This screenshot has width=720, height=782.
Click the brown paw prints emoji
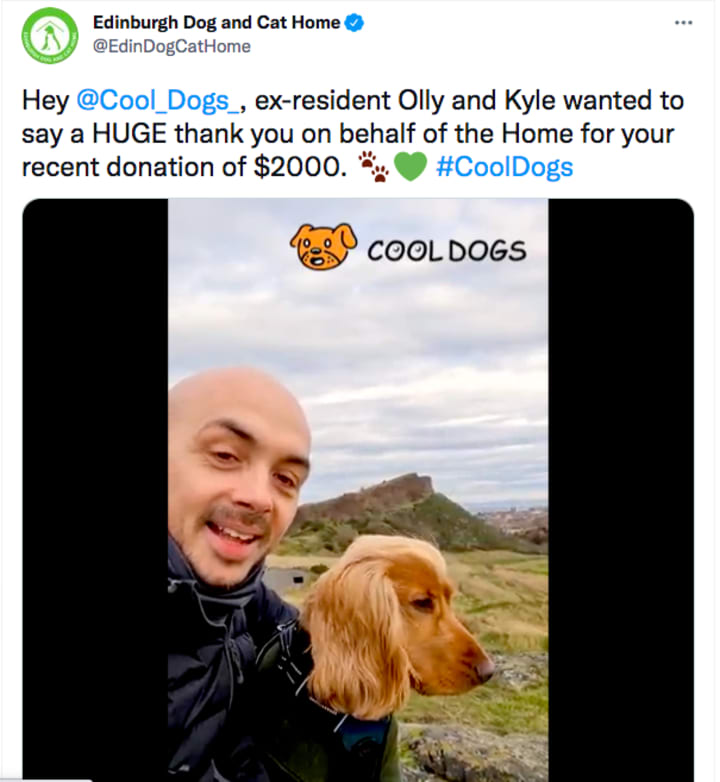373,167
